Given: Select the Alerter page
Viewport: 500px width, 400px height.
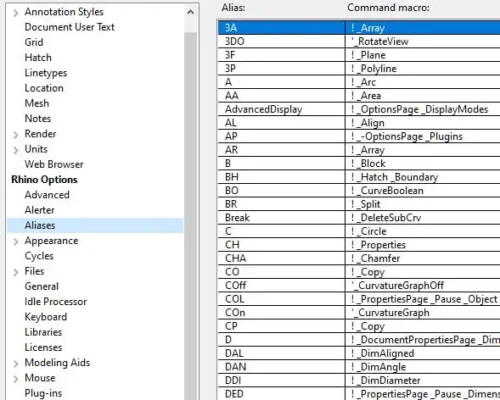Looking at the screenshot, I should coord(39,210).
